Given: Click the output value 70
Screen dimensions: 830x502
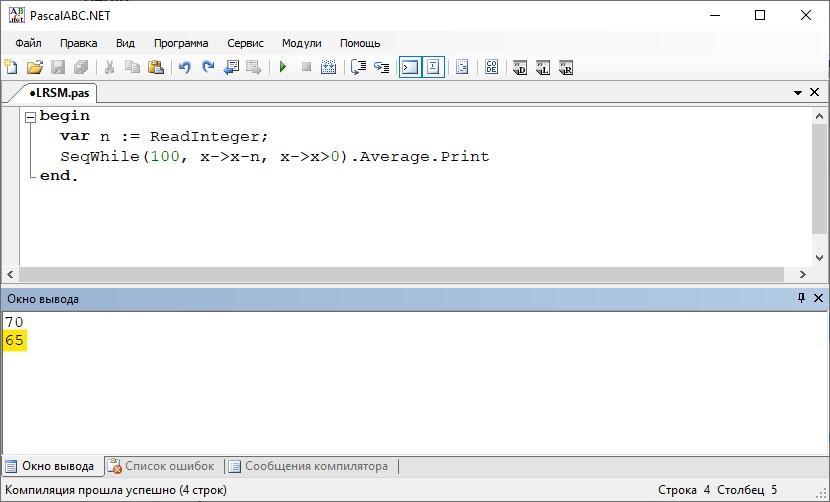Looking at the screenshot, I should (x=14, y=322).
